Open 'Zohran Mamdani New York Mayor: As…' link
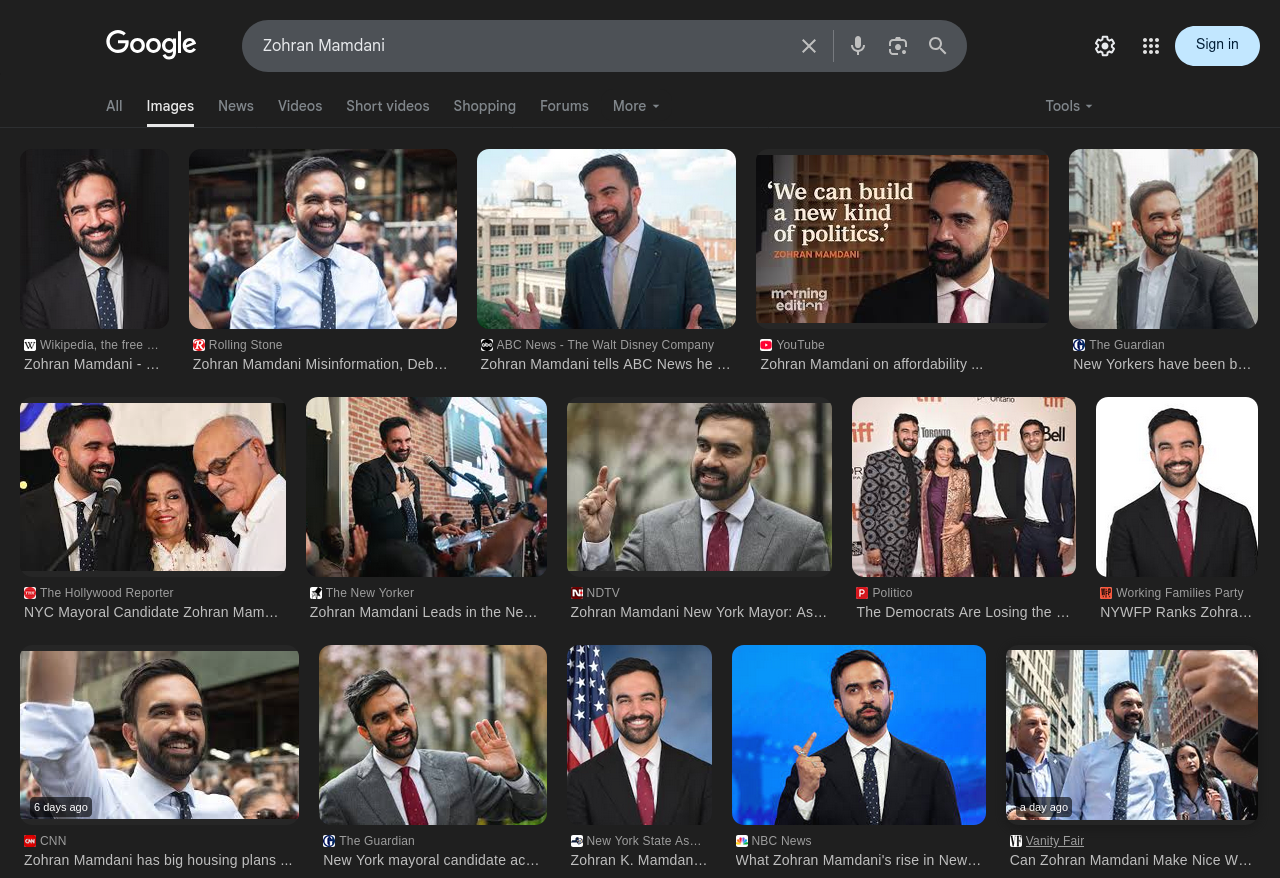This screenshot has height=878, width=1280. click(699, 612)
